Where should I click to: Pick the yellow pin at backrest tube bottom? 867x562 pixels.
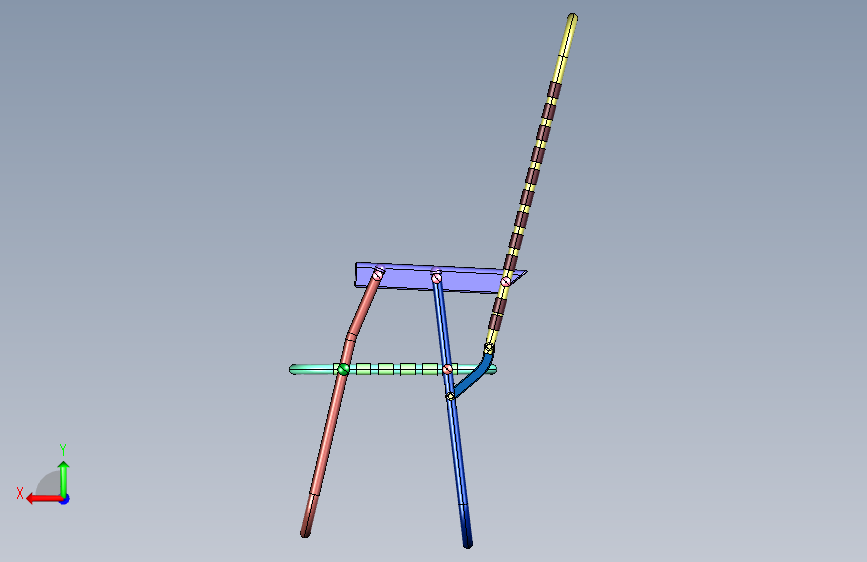coord(489,348)
